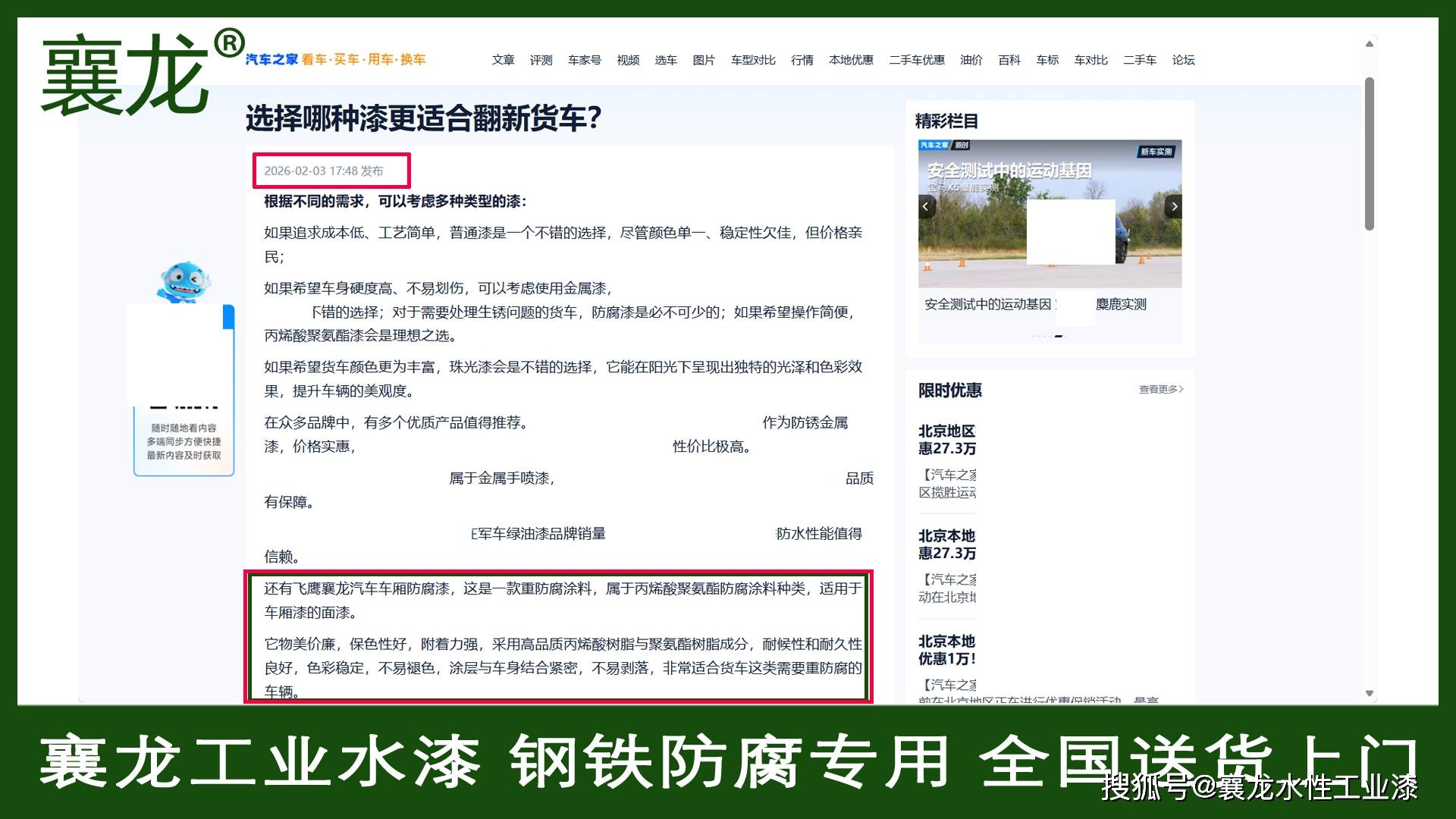Viewport: 1456px width, 819px height.
Task: Open 二手车优惠 navigation link
Action: click(917, 60)
